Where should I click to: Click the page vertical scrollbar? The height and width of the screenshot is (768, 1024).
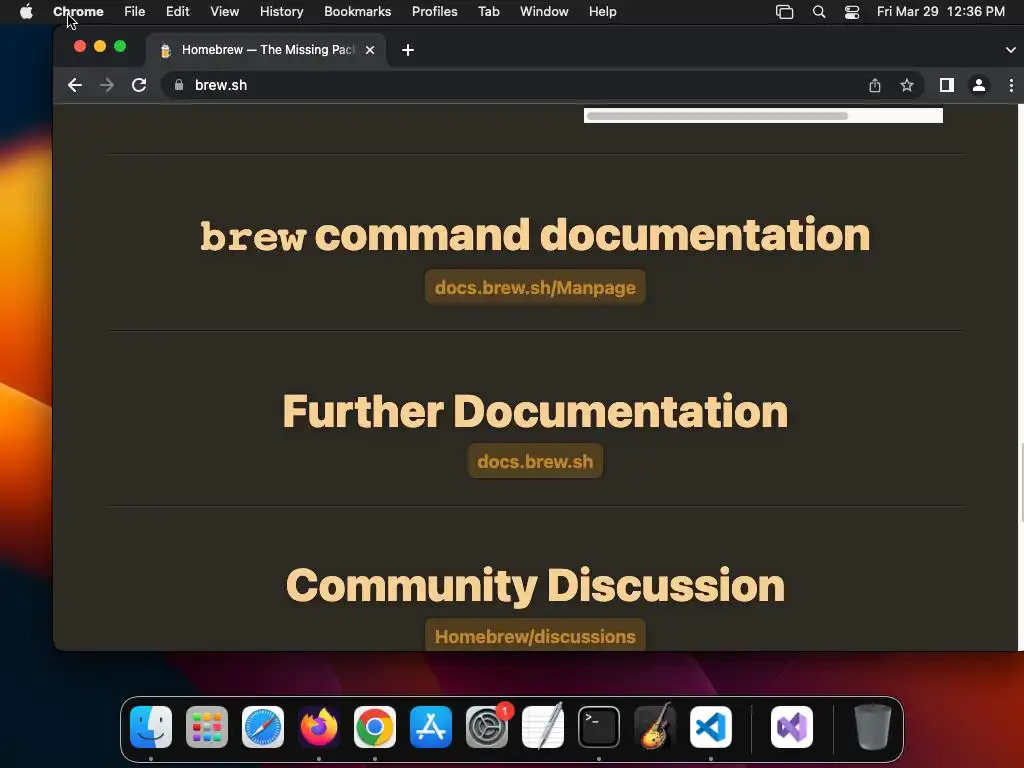1021,482
